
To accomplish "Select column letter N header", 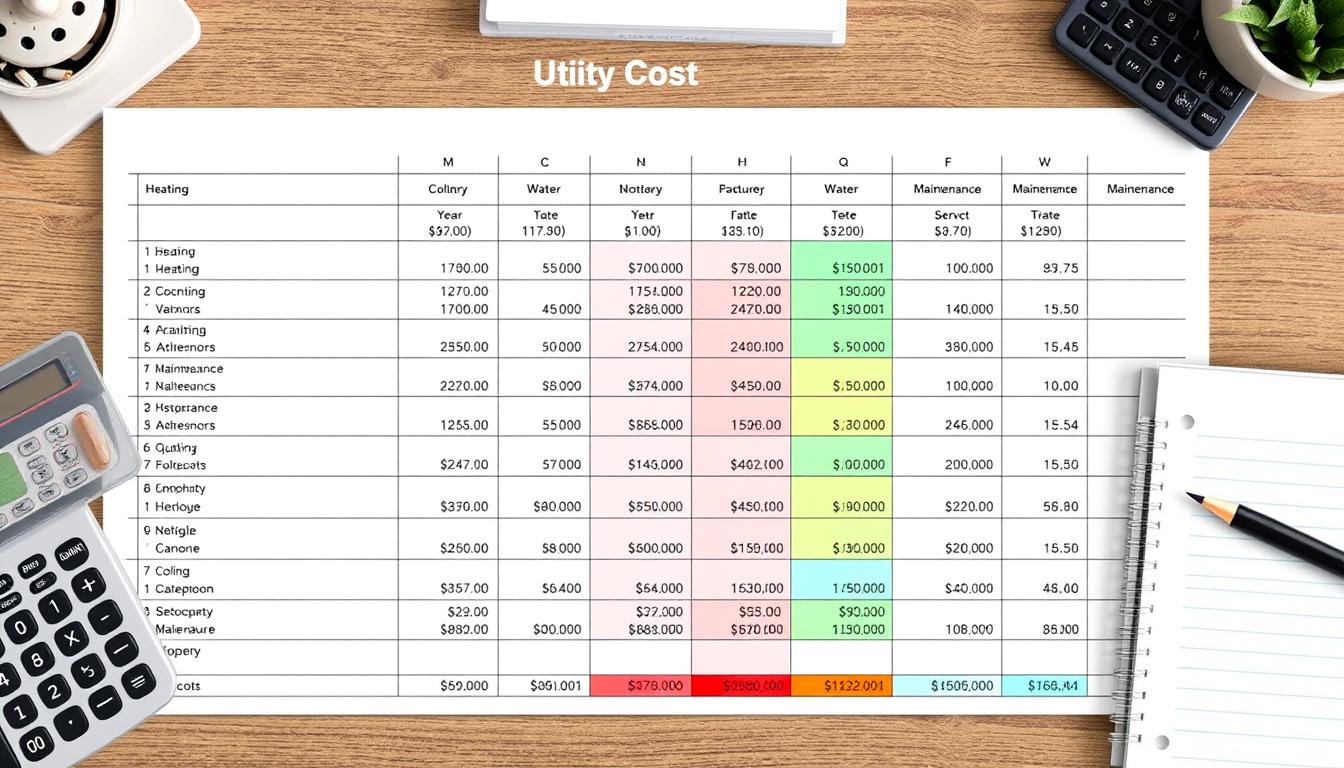I will coord(641,162).
